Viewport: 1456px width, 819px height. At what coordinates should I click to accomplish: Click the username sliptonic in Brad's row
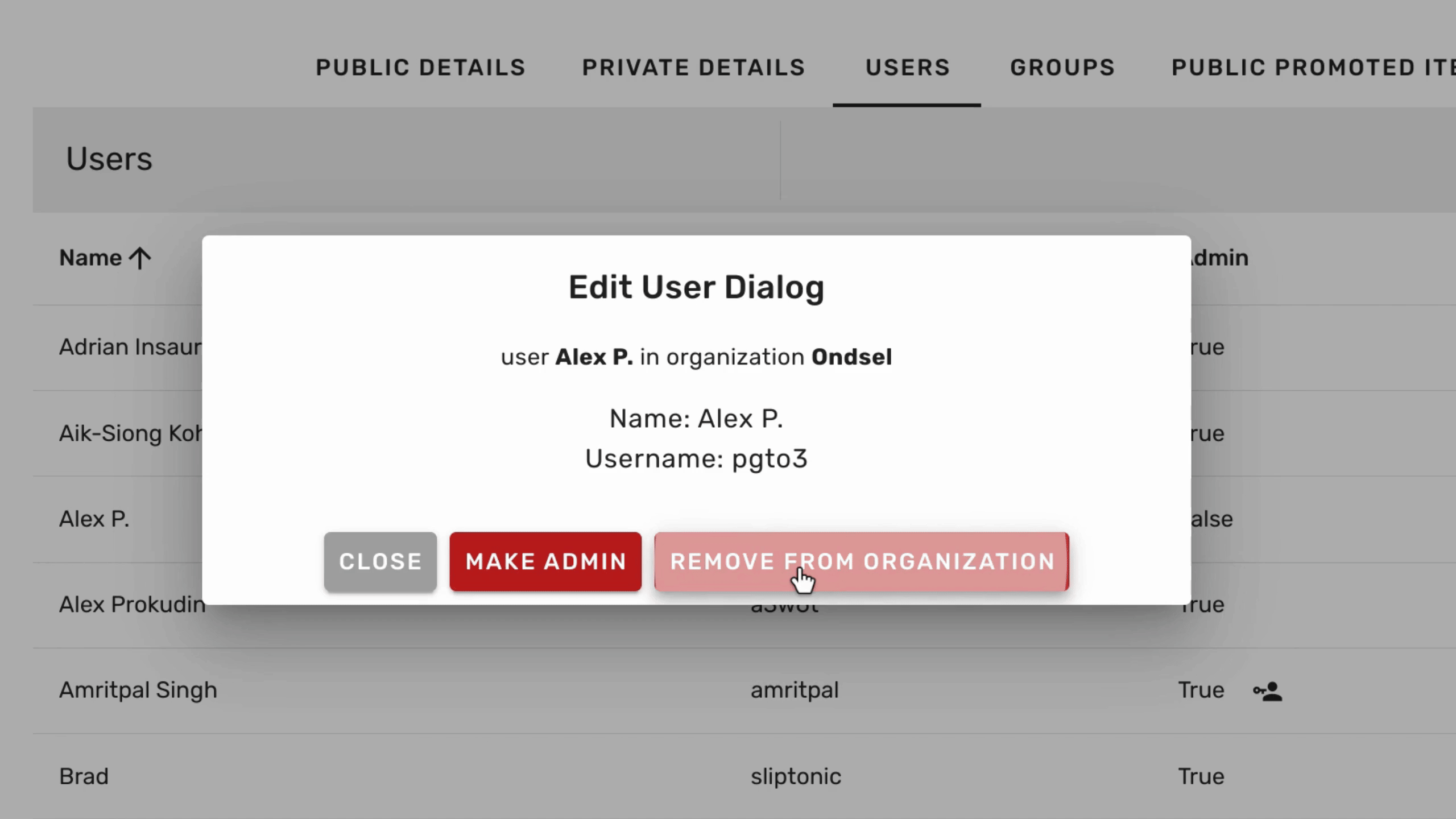pyautogui.click(x=795, y=776)
